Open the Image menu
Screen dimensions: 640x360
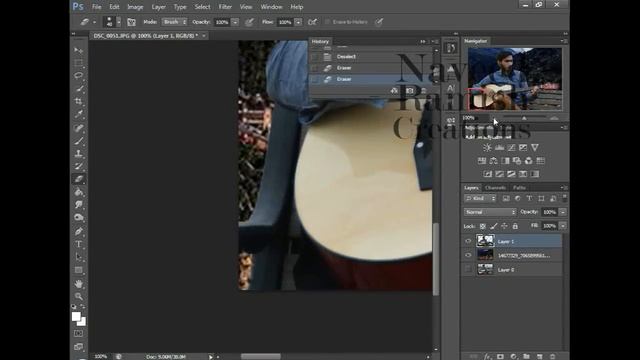[x=135, y=7]
